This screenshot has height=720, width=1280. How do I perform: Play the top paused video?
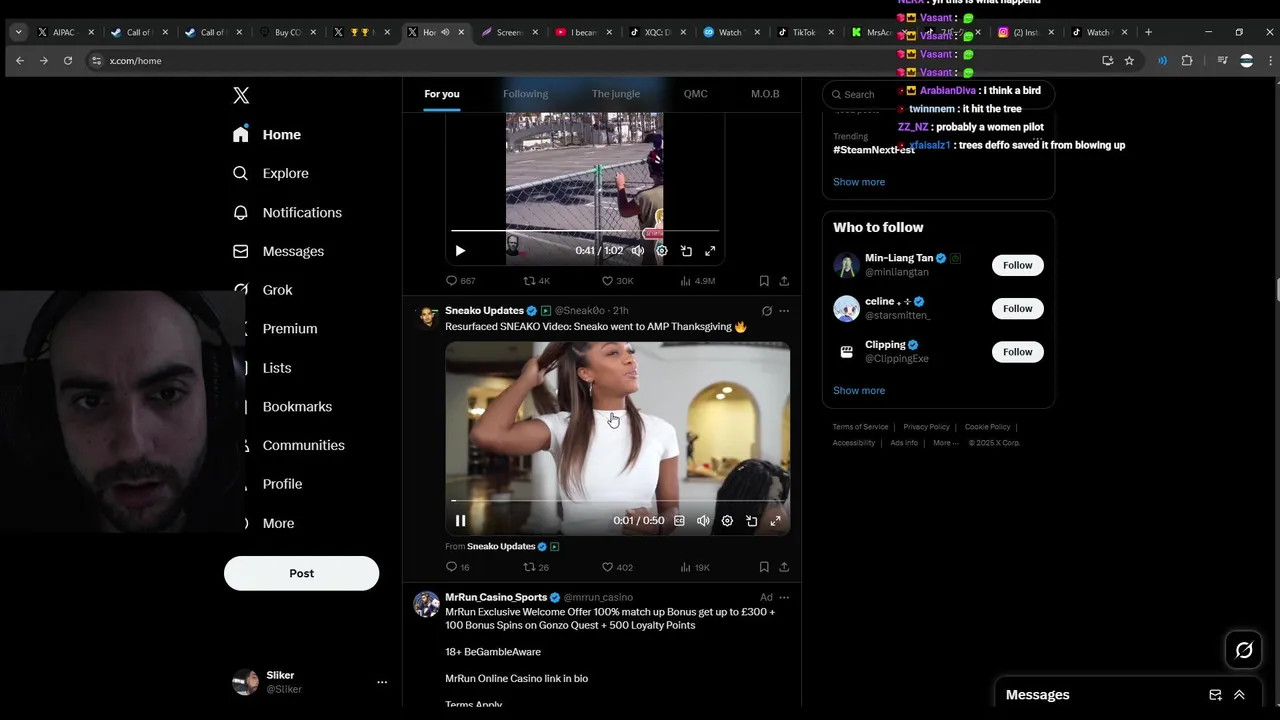click(x=460, y=251)
